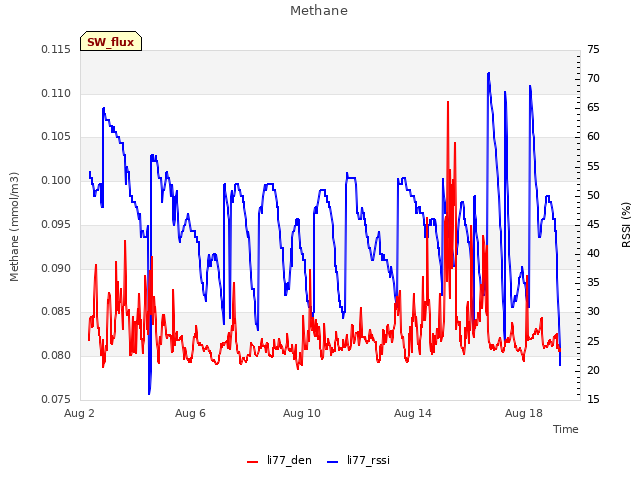640x480 pixels.
Task: Click the 0.095 methane axis value
Action: 56,224
